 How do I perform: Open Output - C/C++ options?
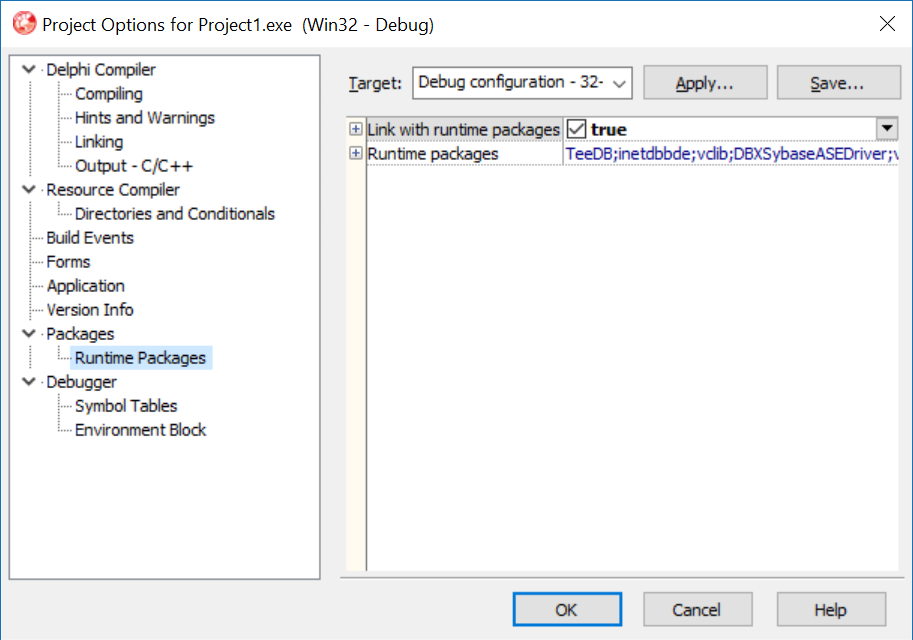(x=134, y=166)
